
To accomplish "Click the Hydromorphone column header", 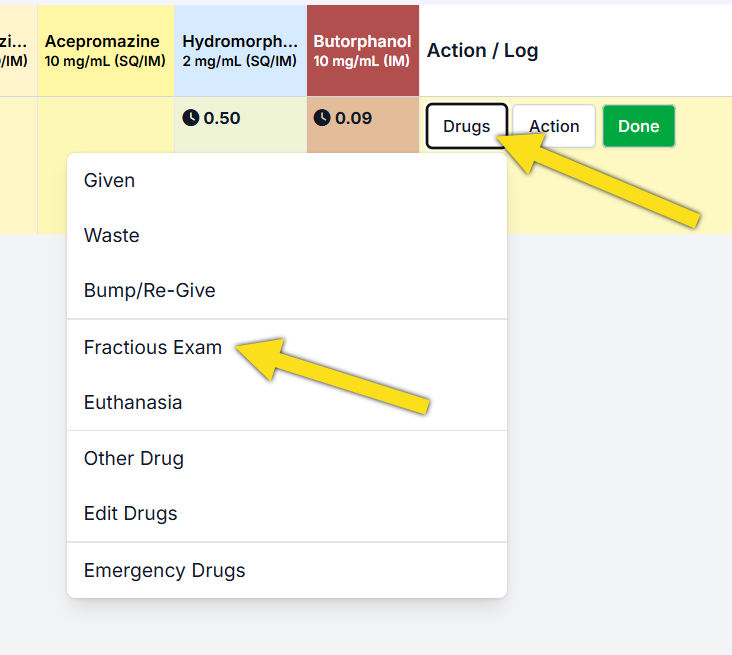I will click(x=240, y=51).
